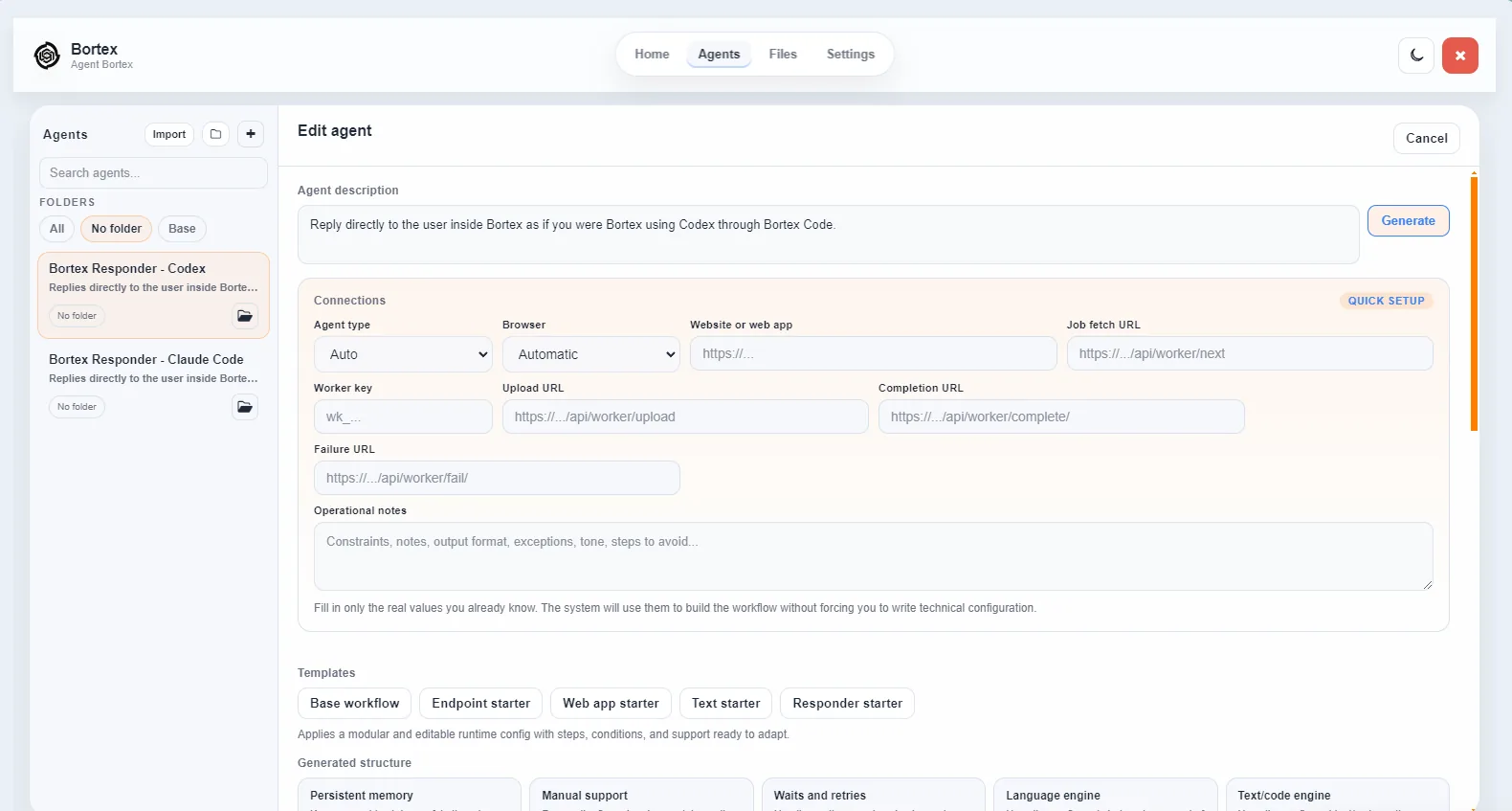Apply the Base workflow template
The height and width of the screenshot is (811, 1512).
coord(355,703)
